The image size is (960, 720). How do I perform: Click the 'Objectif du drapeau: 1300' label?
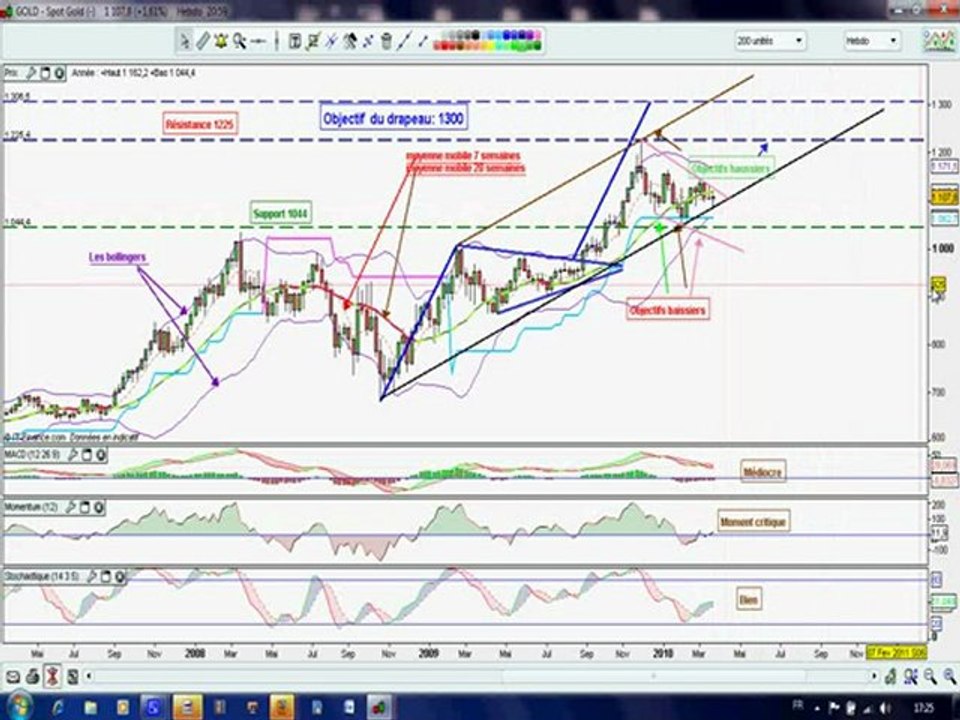[x=393, y=118]
